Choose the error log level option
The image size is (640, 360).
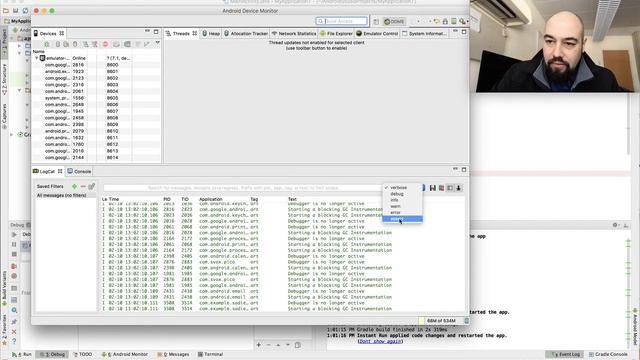coord(402,212)
